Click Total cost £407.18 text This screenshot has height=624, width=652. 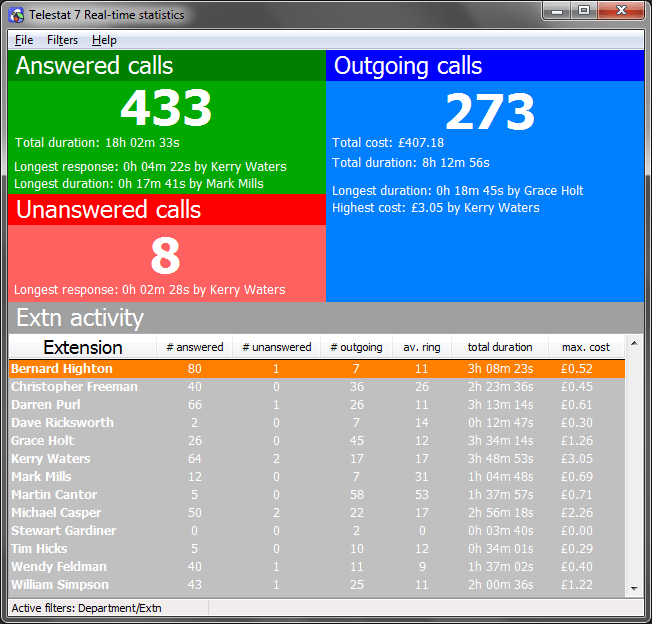[x=388, y=143]
